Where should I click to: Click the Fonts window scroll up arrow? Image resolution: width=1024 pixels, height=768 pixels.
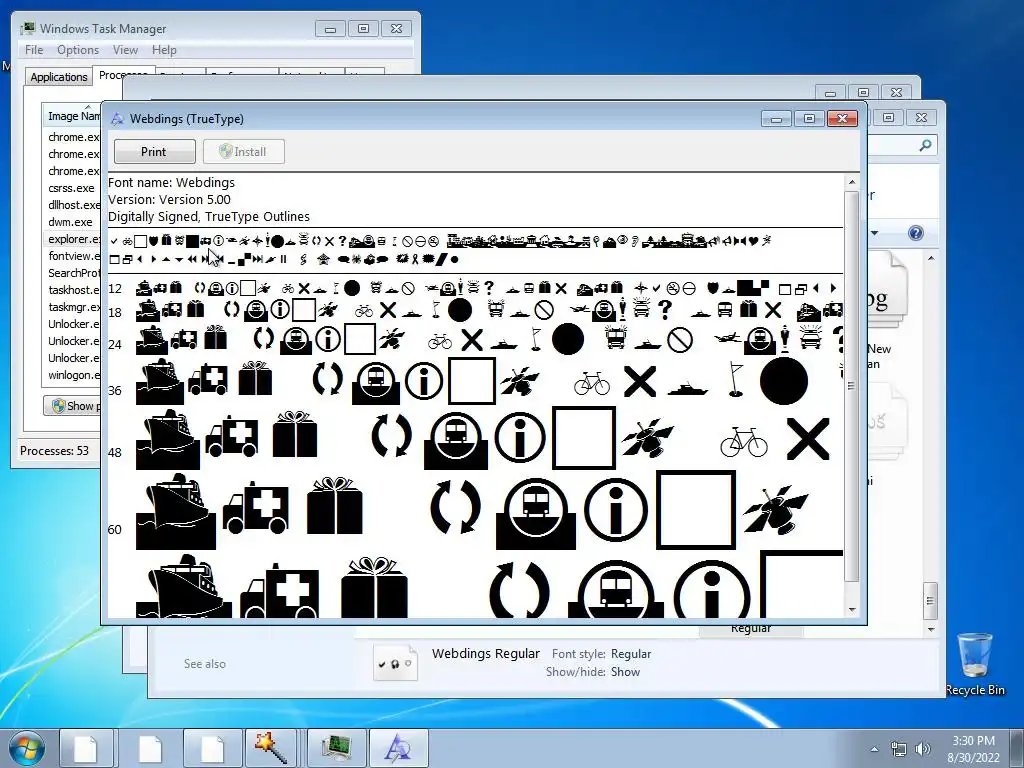(931, 259)
